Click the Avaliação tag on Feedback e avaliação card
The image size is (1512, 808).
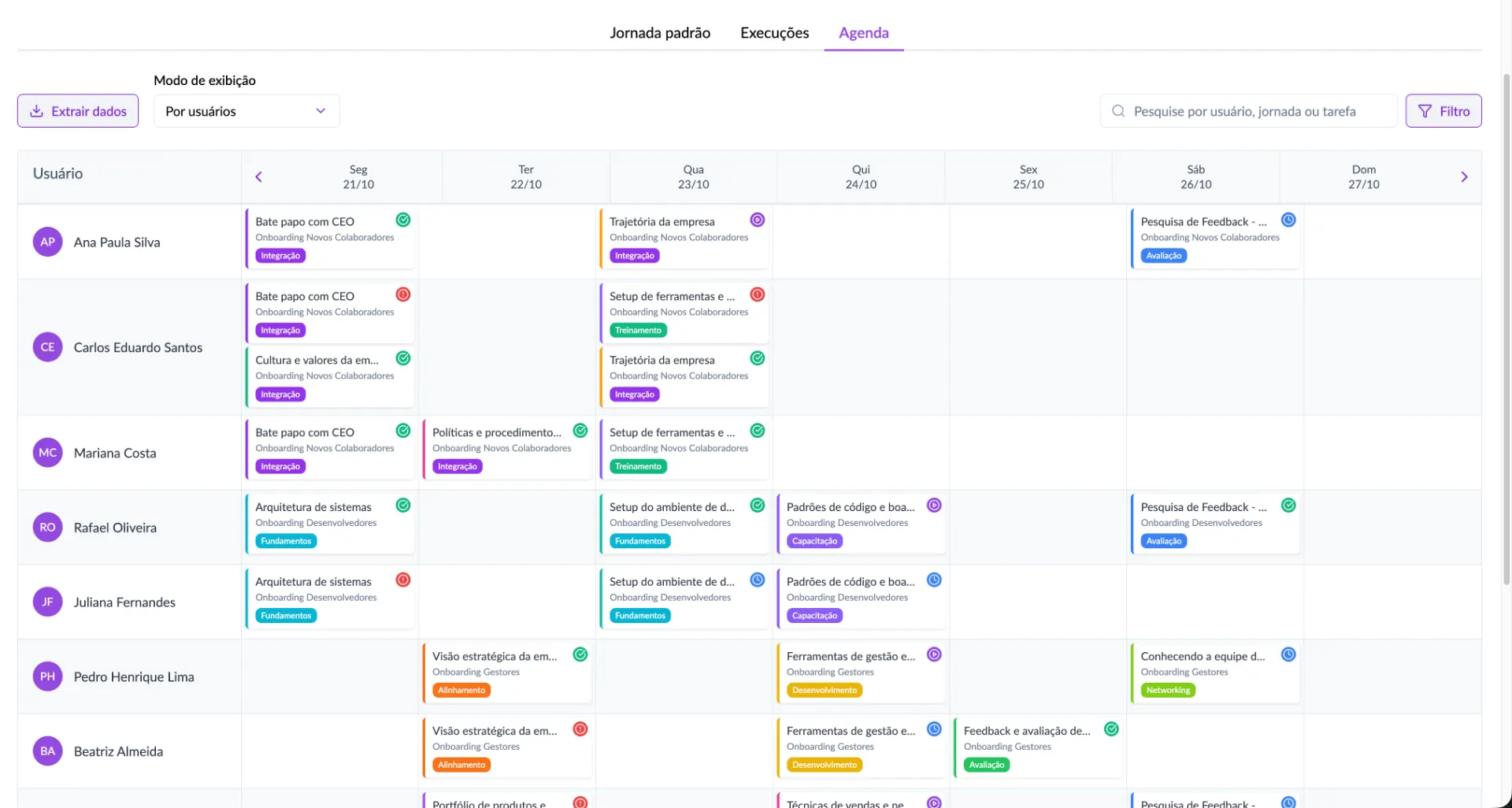[987, 765]
